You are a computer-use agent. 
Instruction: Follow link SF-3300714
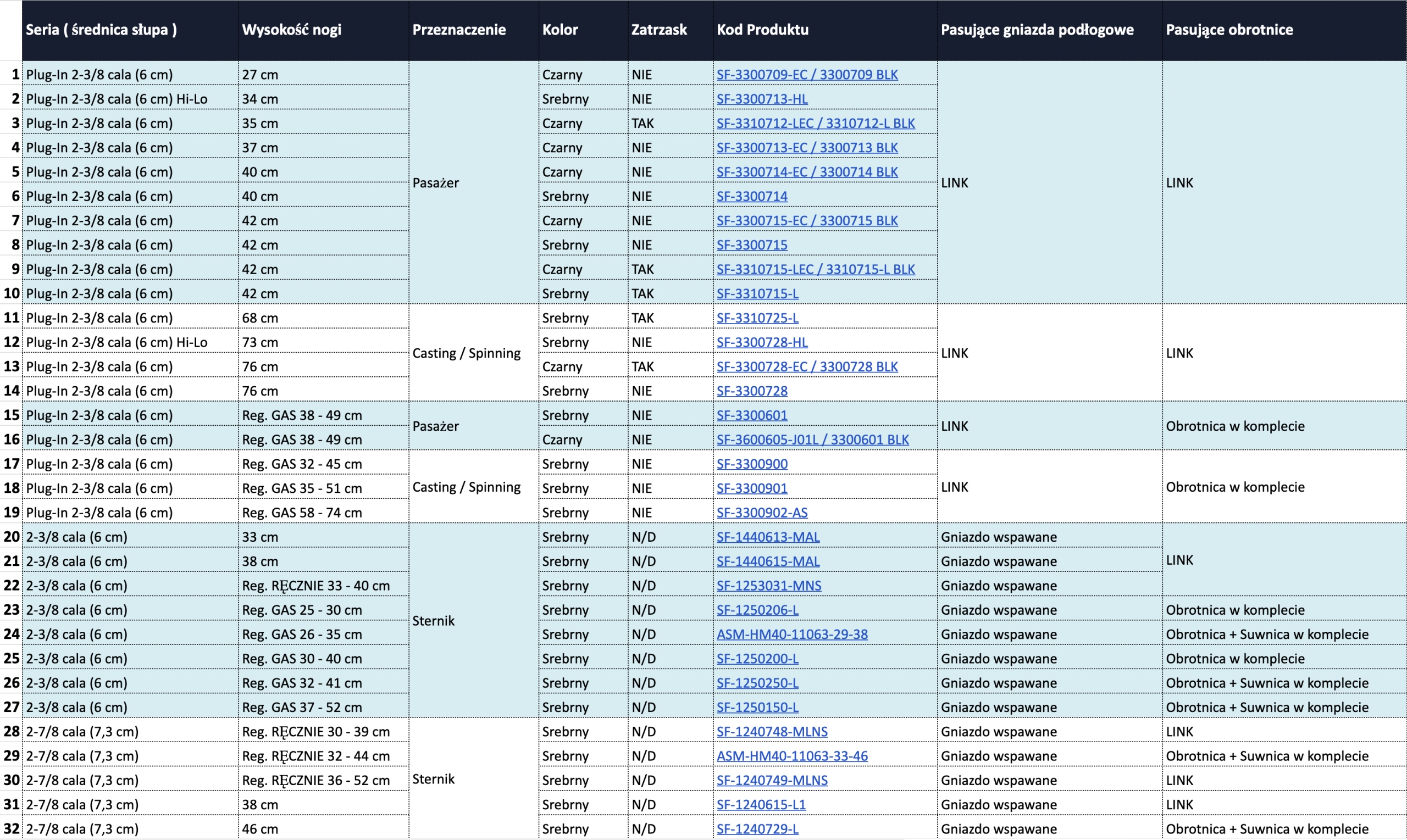(x=751, y=197)
